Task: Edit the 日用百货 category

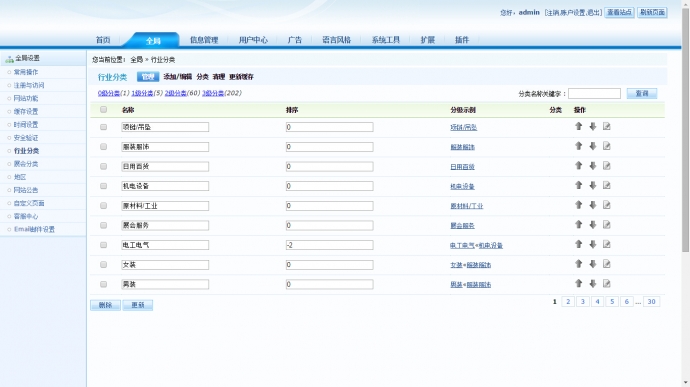Action: tap(607, 166)
